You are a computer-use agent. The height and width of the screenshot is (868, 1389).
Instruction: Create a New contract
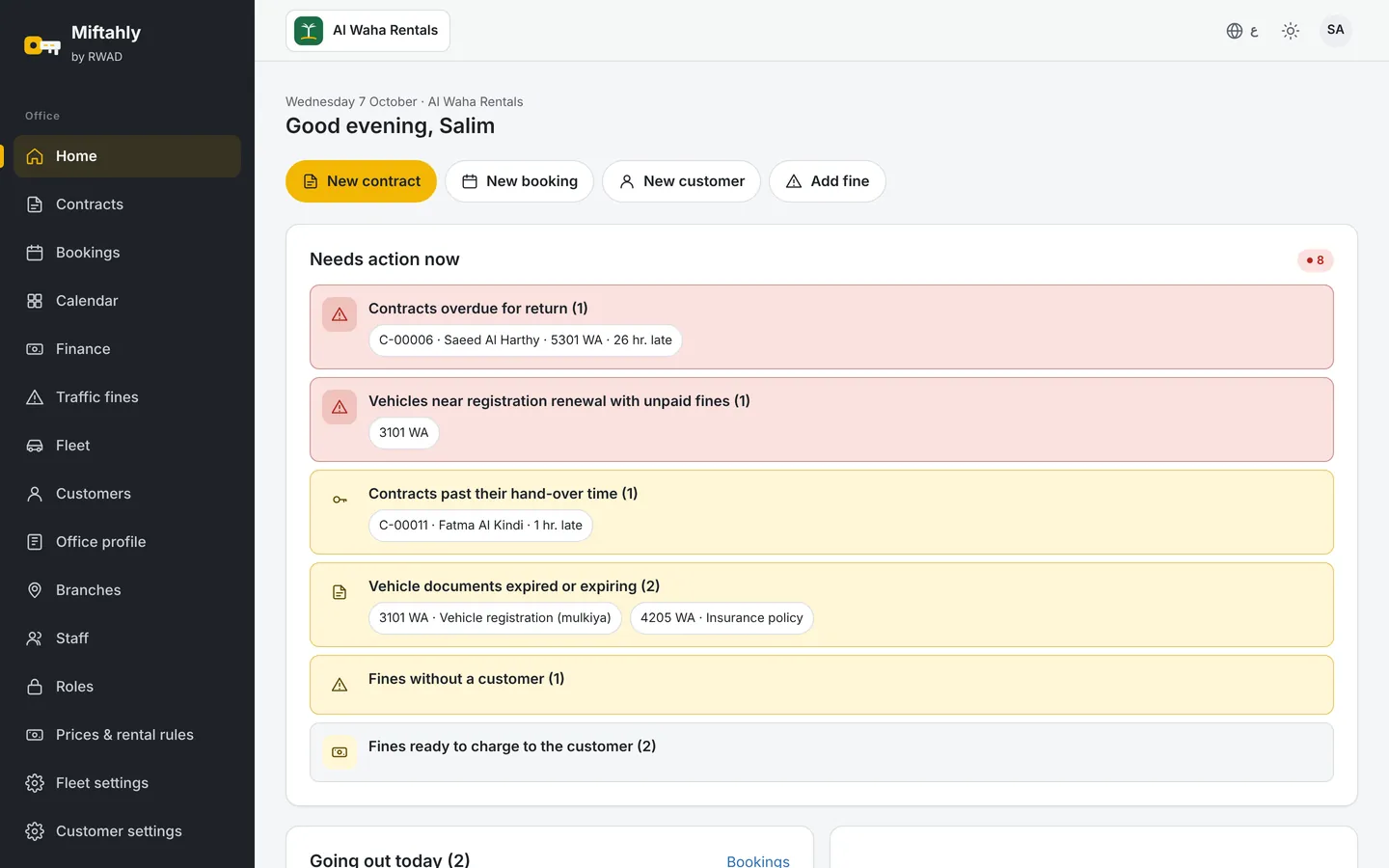tap(361, 181)
